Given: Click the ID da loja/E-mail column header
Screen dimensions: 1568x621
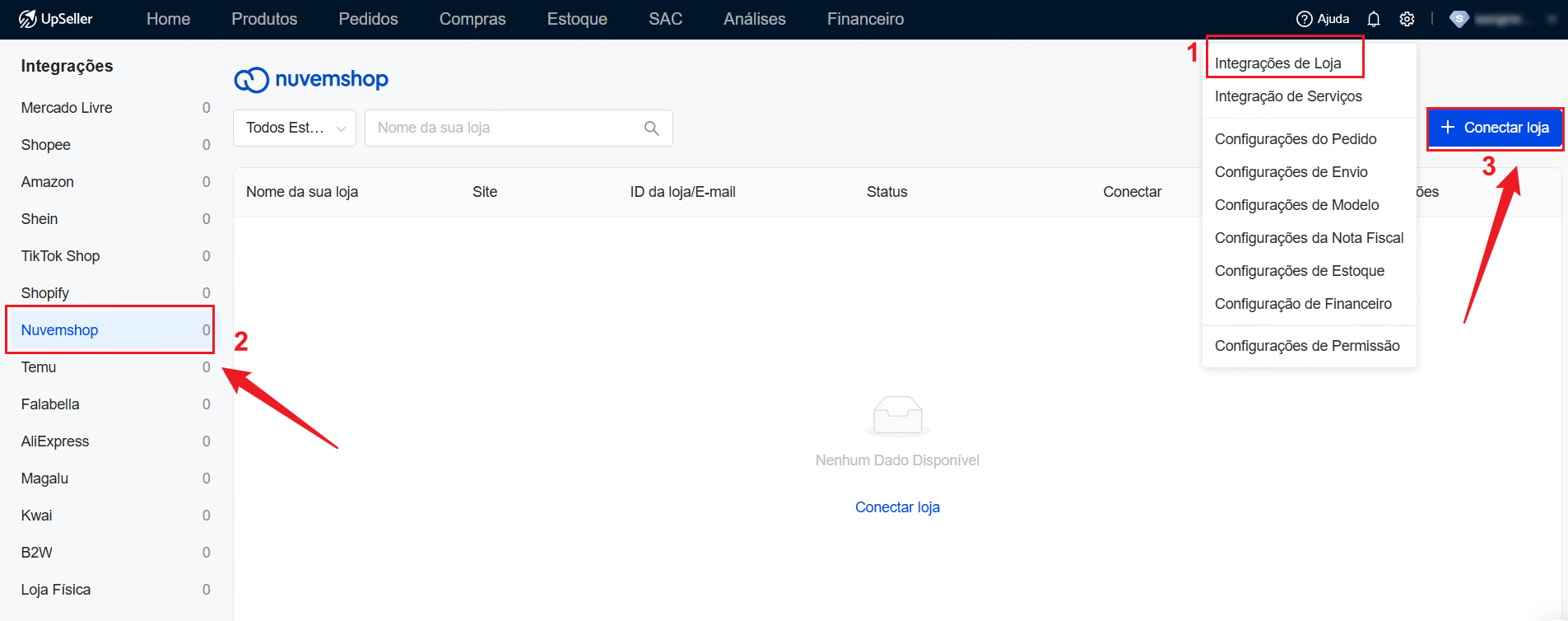Looking at the screenshot, I should pyautogui.click(x=683, y=192).
